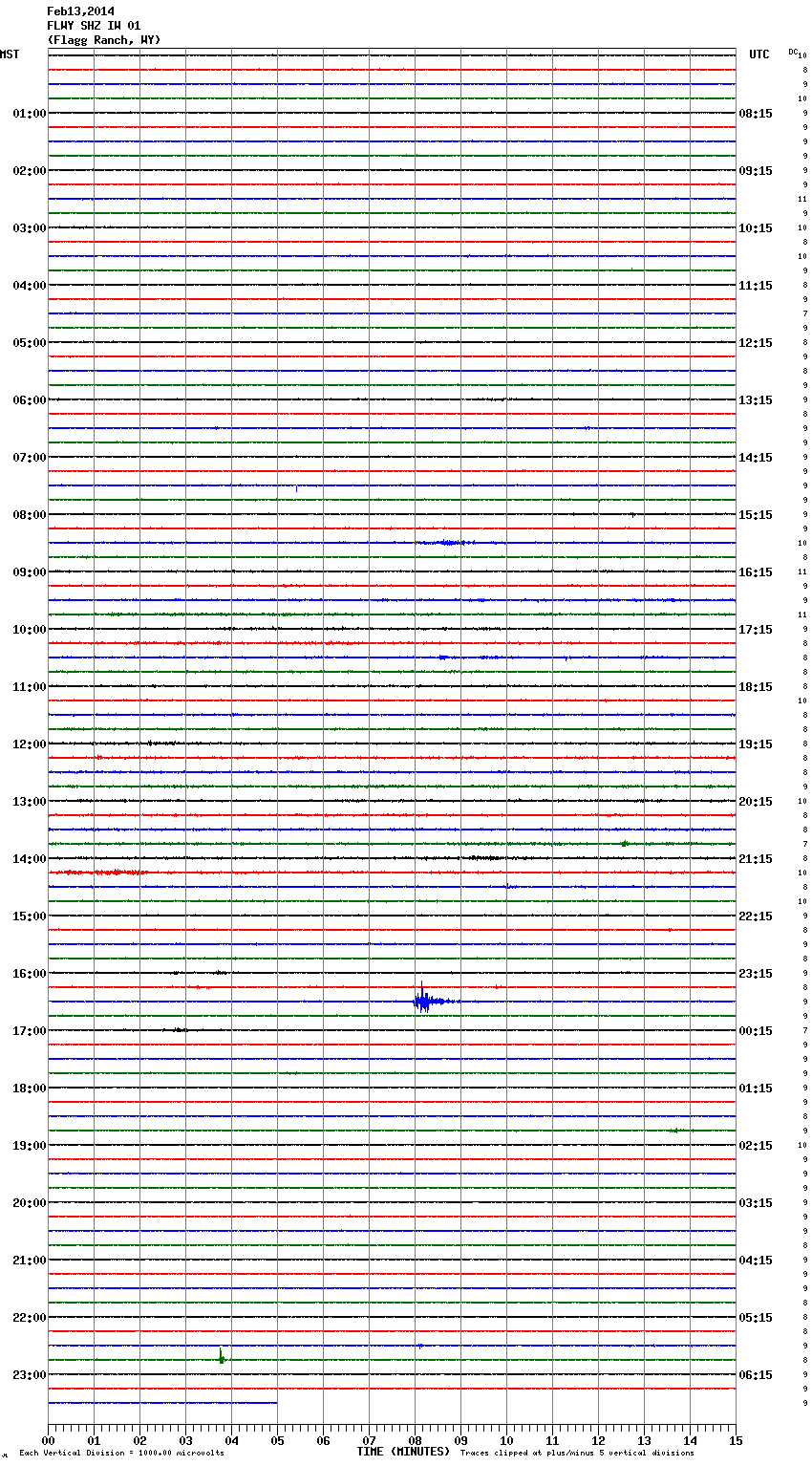812x1466 pixels.
Task: Select the small blue spike on the 07:30 trace
Action: point(296,488)
